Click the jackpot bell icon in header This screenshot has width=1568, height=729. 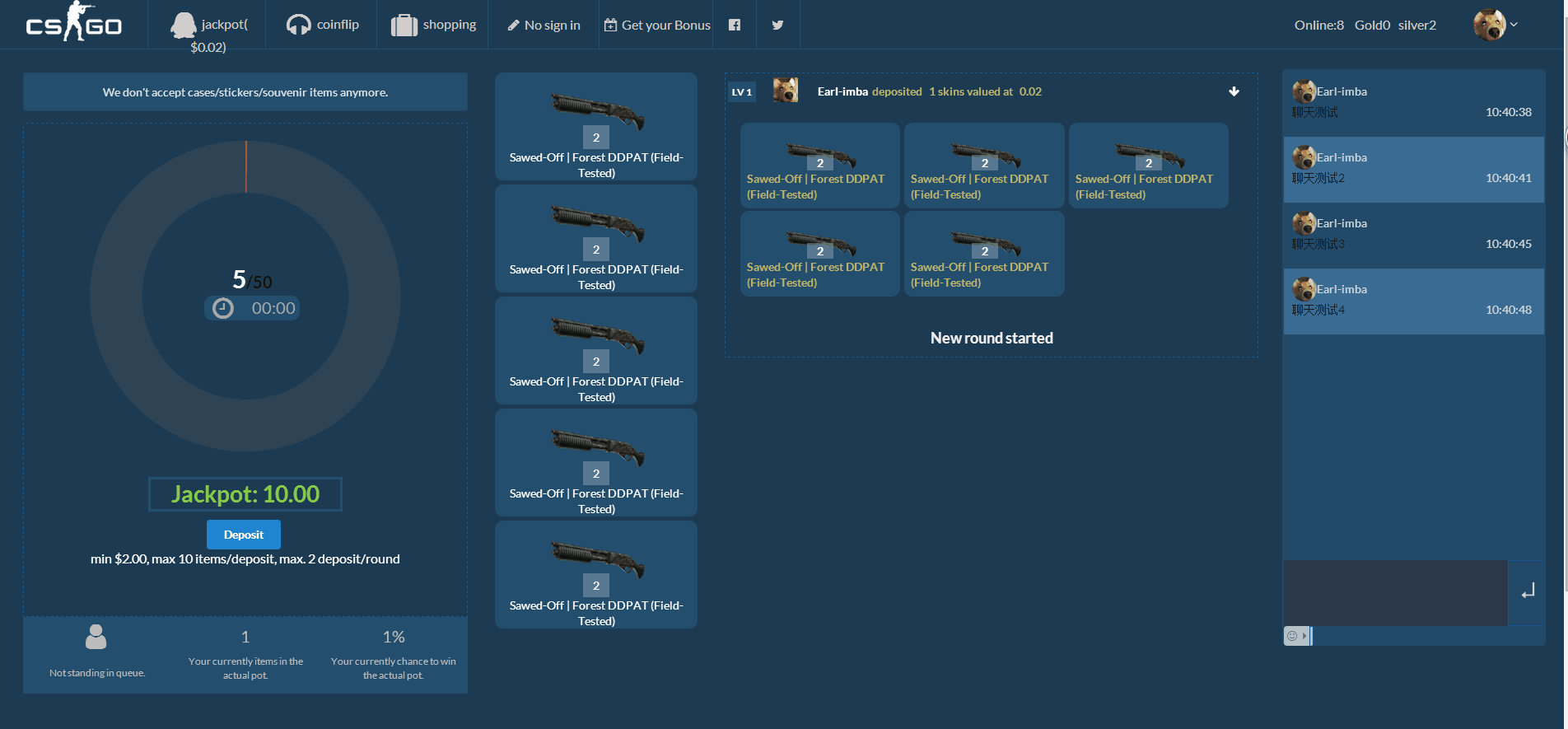pyautogui.click(x=184, y=26)
